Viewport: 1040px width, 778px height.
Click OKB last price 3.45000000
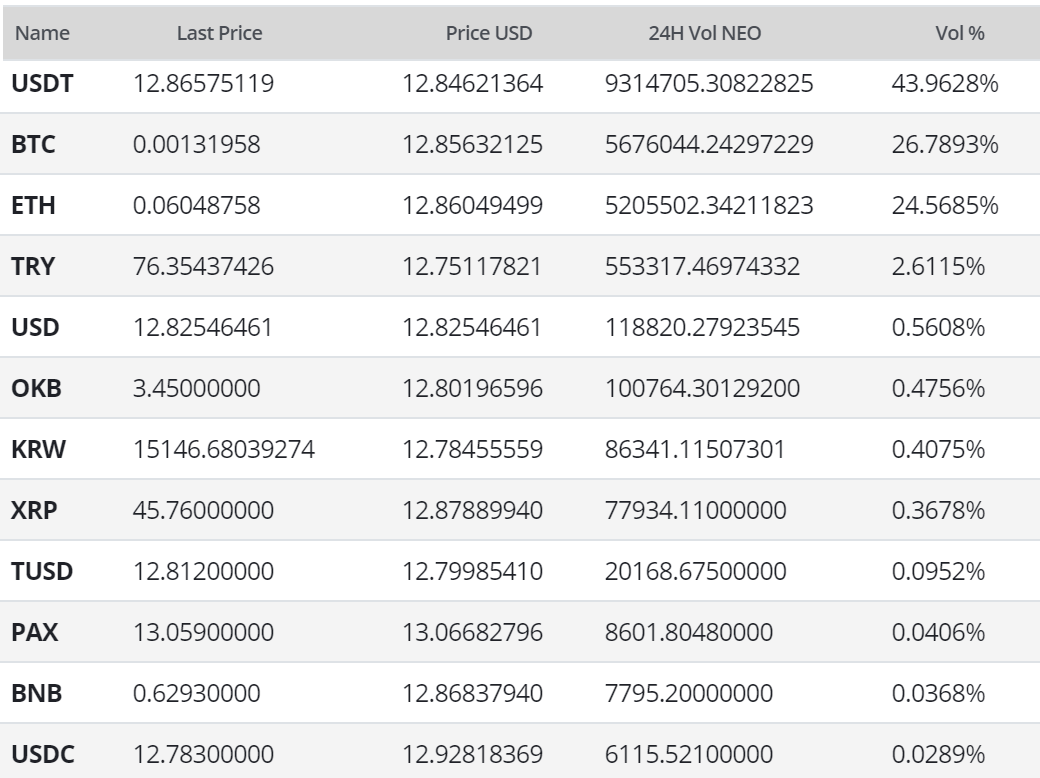pyautogui.click(x=197, y=389)
